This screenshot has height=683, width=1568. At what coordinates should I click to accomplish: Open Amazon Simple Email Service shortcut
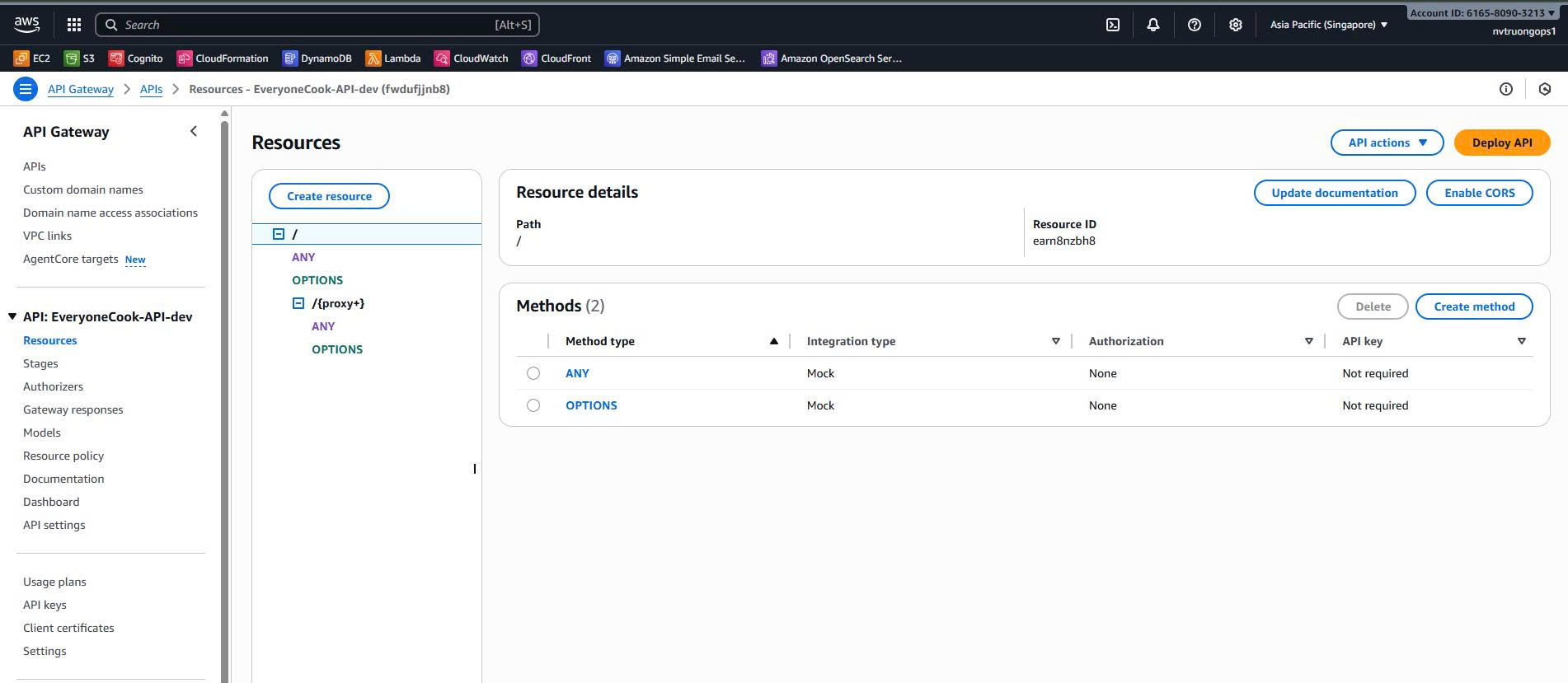tap(675, 58)
